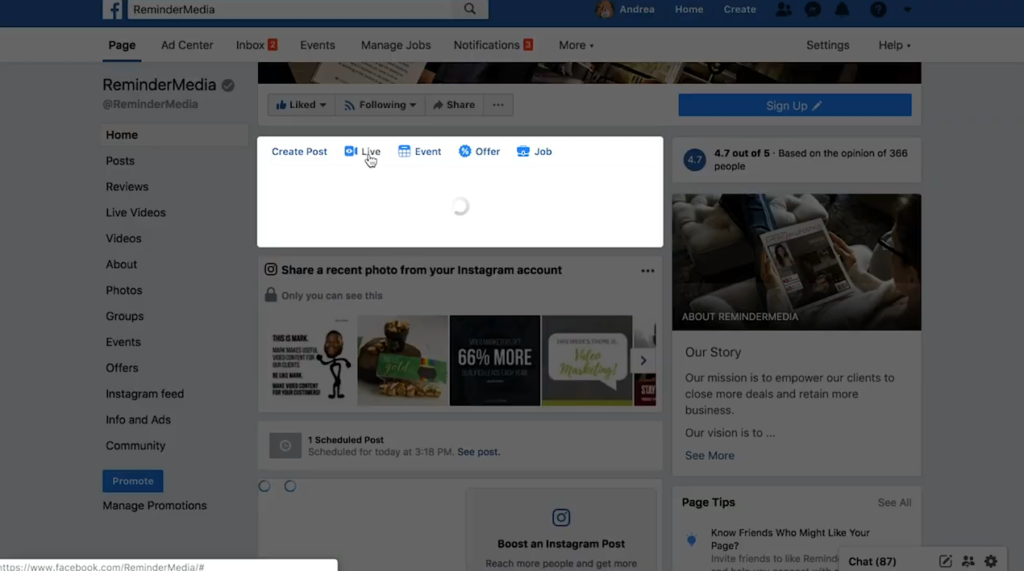Expand the Liked dropdown
Viewport: 1024px width, 571px height.
[301, 105]
